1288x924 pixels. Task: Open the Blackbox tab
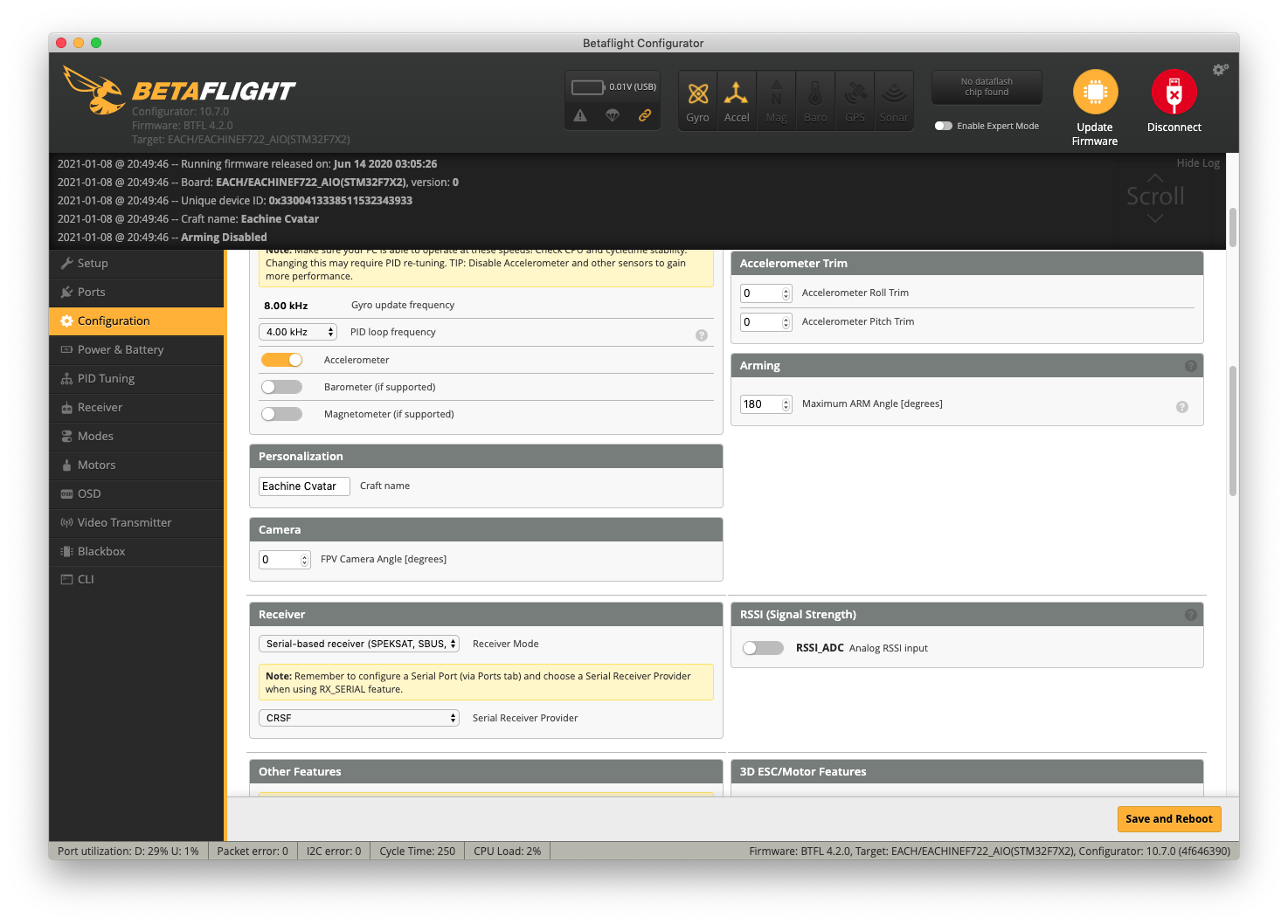point(136,552)
